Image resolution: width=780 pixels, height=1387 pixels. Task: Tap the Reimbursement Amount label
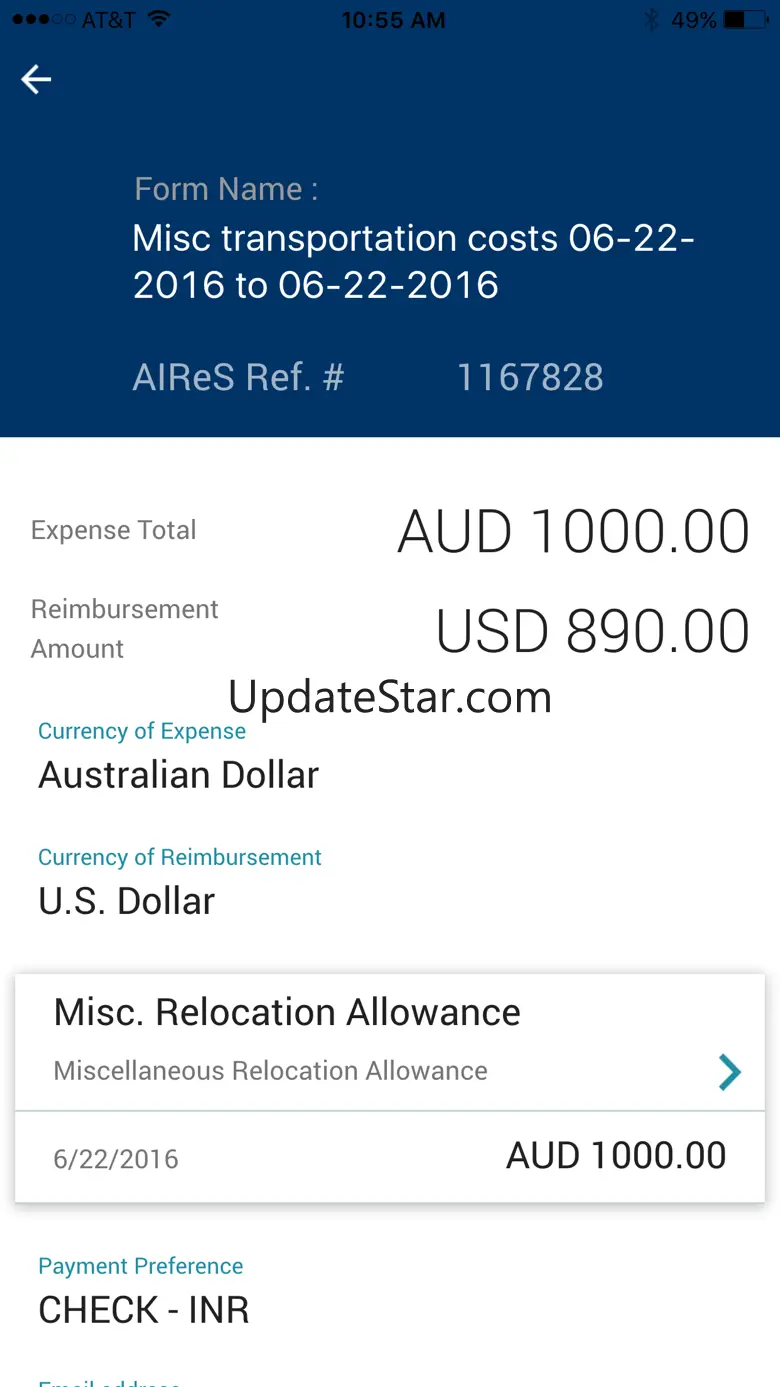click(x=124, y=629)
